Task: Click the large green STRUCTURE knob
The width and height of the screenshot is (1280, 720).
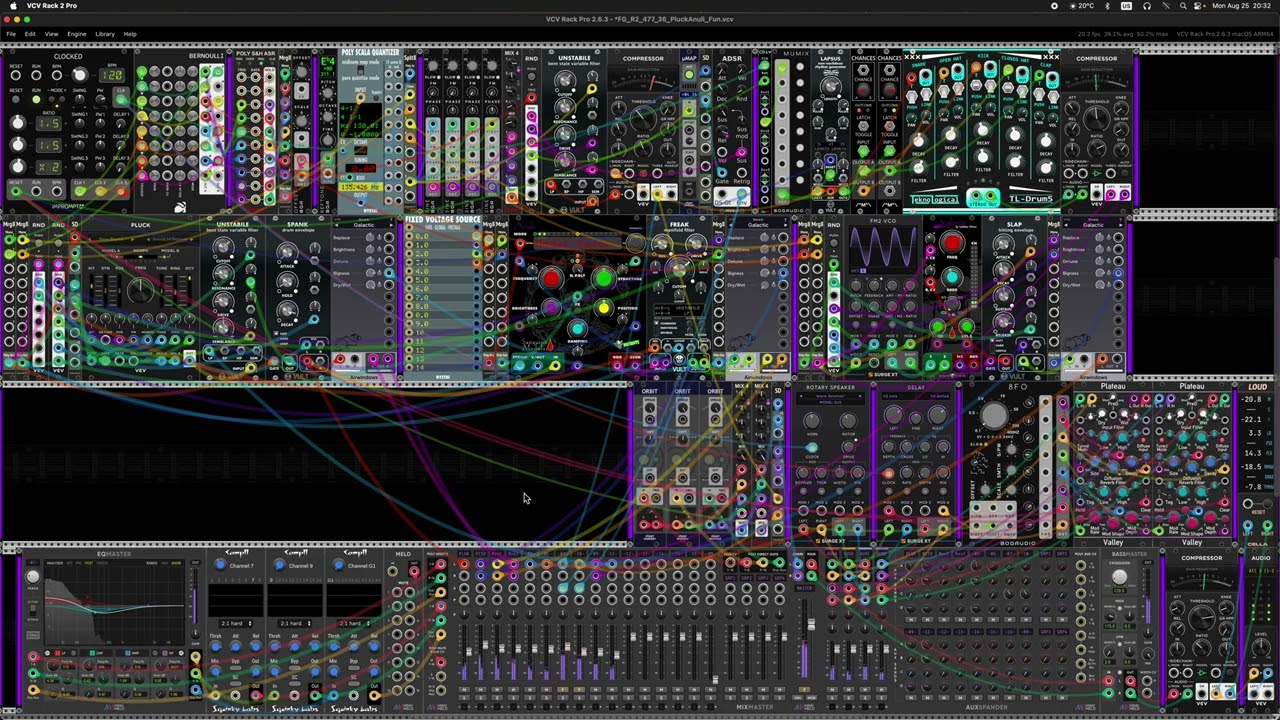Action: click(x=603, y=279)
